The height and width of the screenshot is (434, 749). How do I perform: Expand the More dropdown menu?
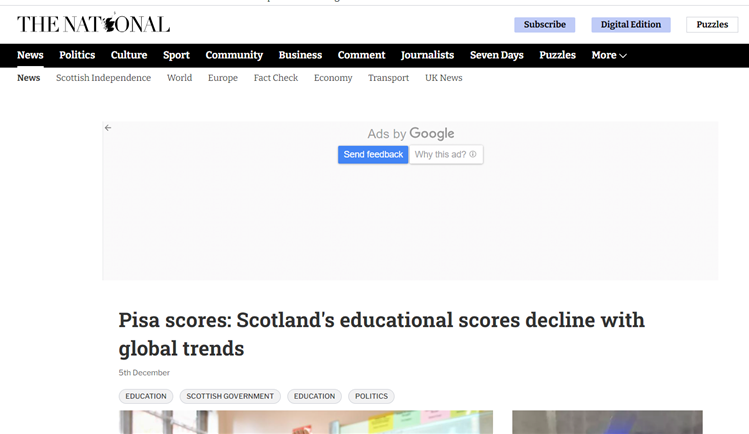[609, 55]
